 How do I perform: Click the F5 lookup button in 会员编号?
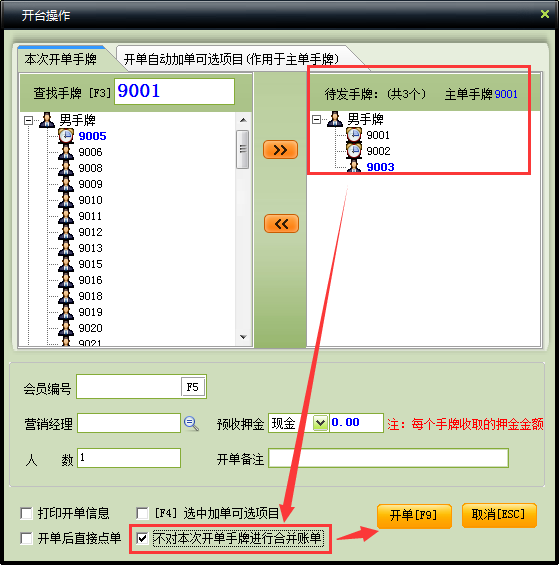coord(193,387)
